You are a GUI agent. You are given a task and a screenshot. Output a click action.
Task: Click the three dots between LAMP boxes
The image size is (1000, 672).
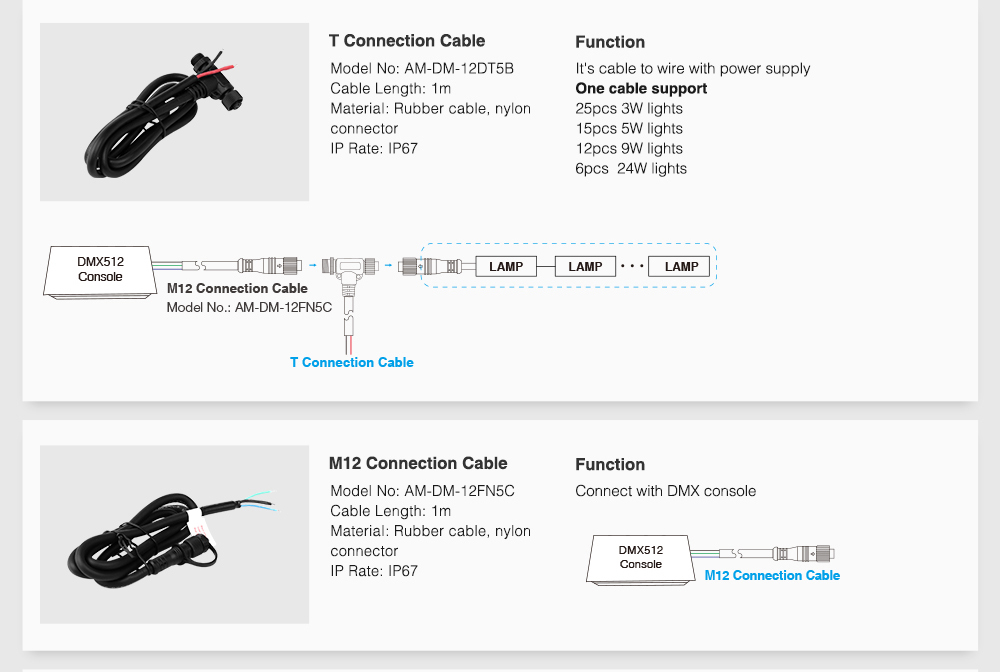[631, 266]
